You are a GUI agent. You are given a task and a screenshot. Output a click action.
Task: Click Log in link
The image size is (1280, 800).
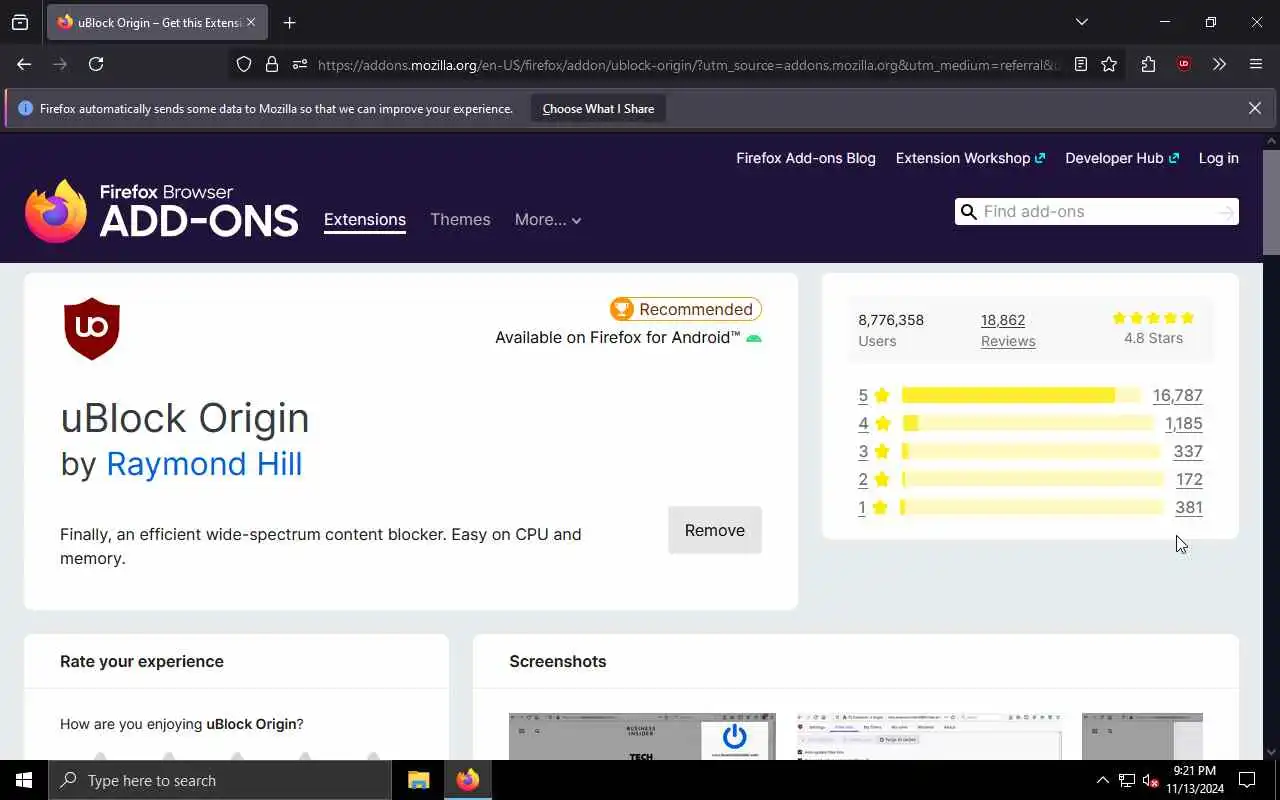[1218, 158]
